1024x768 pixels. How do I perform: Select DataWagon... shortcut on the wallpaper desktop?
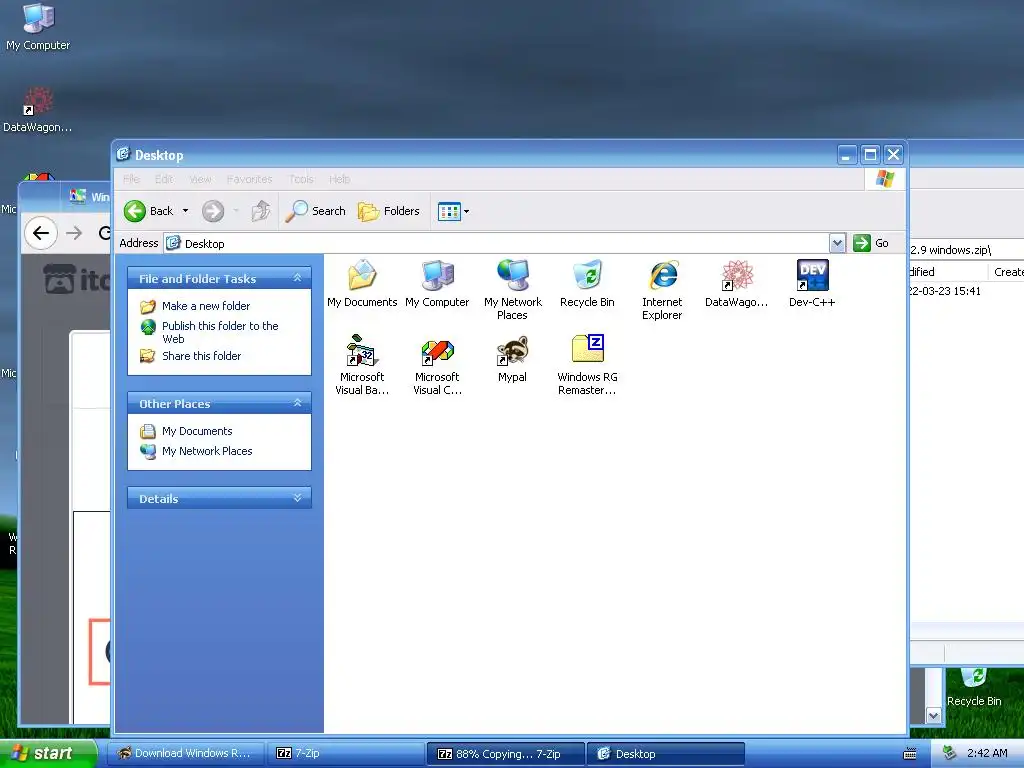point(38,110)
